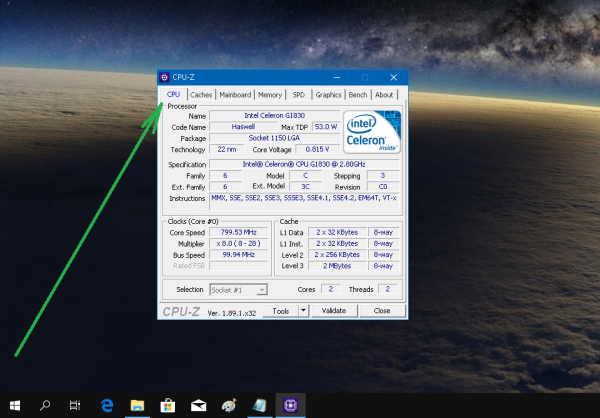Click the Ext. Model value 3C
The image size is (600, 418).
(x=305, y=187)
